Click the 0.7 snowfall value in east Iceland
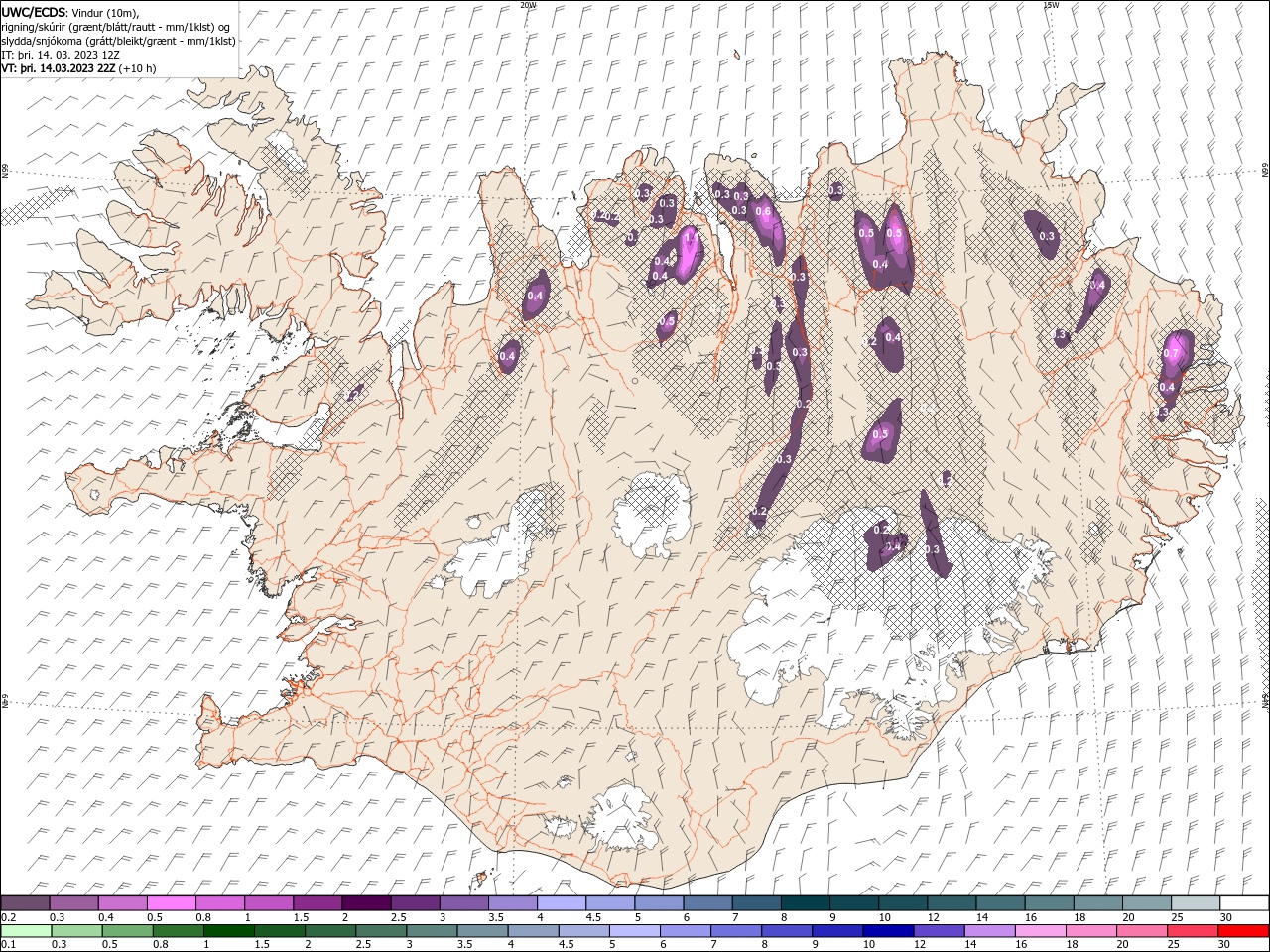The width and height of the screenshot is (1270, 952). coord(1171,354)
